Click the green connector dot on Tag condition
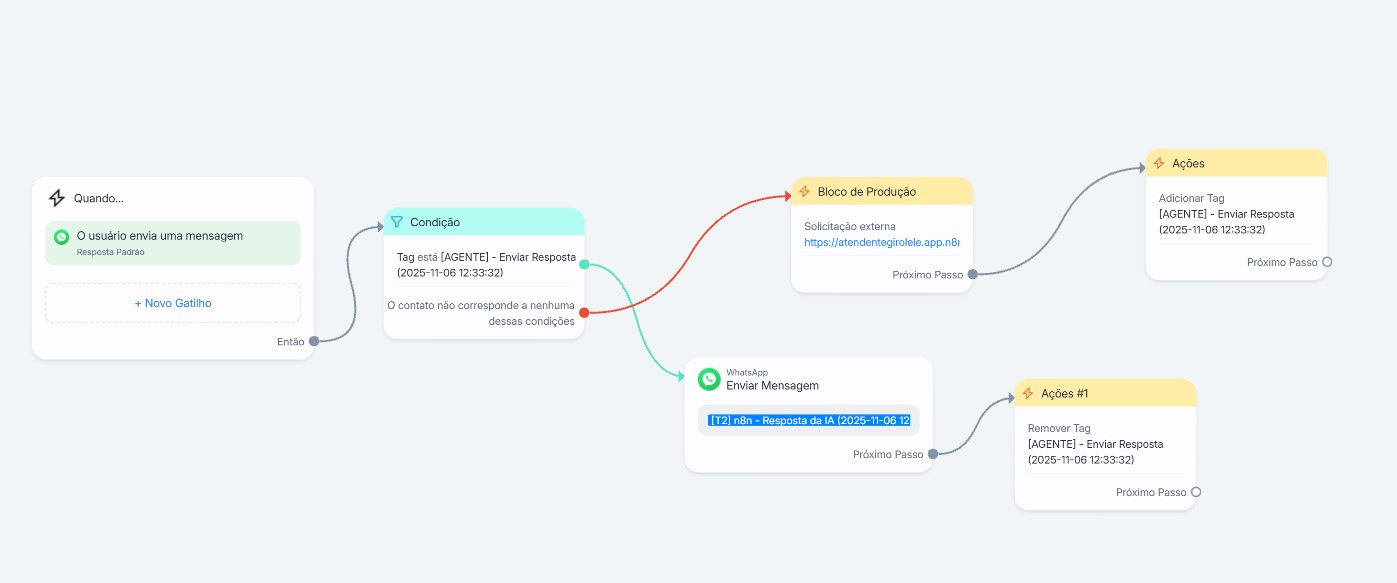The width and height of the screenshot is (1397, 583). (x=584, y=264)
